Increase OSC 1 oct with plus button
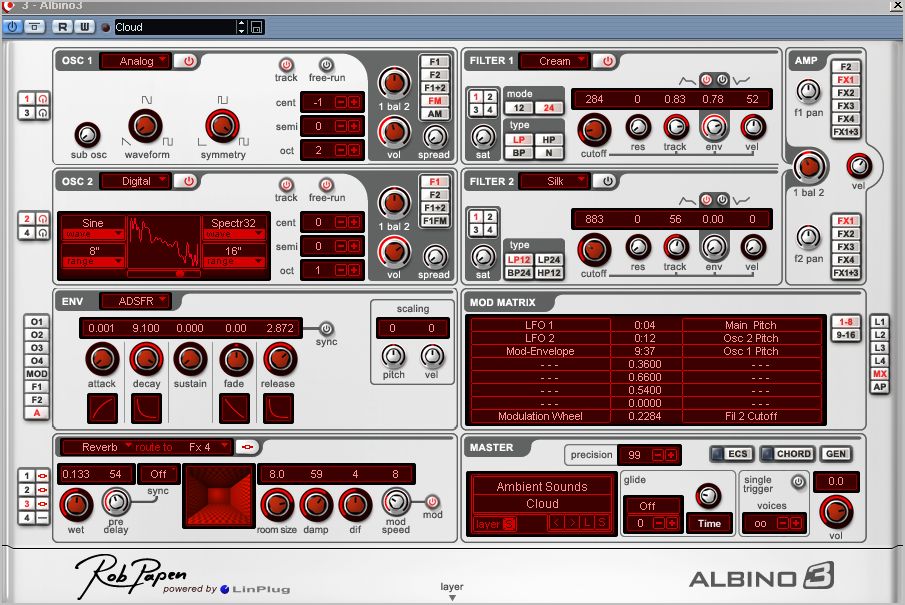The image size is (905, 605). coord(354,151)
